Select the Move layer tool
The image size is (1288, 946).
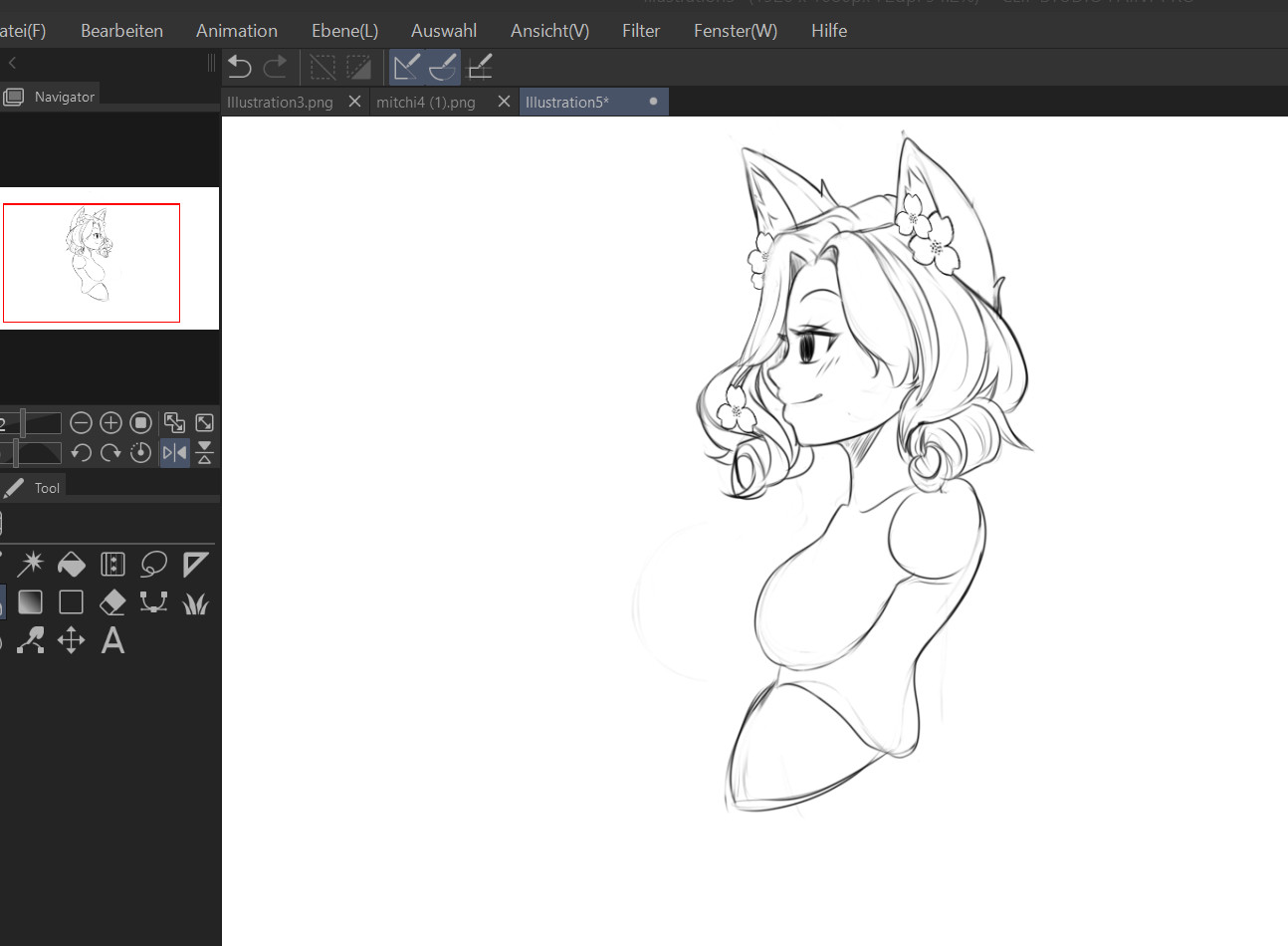pyautogui.click(x=72, y=640)
